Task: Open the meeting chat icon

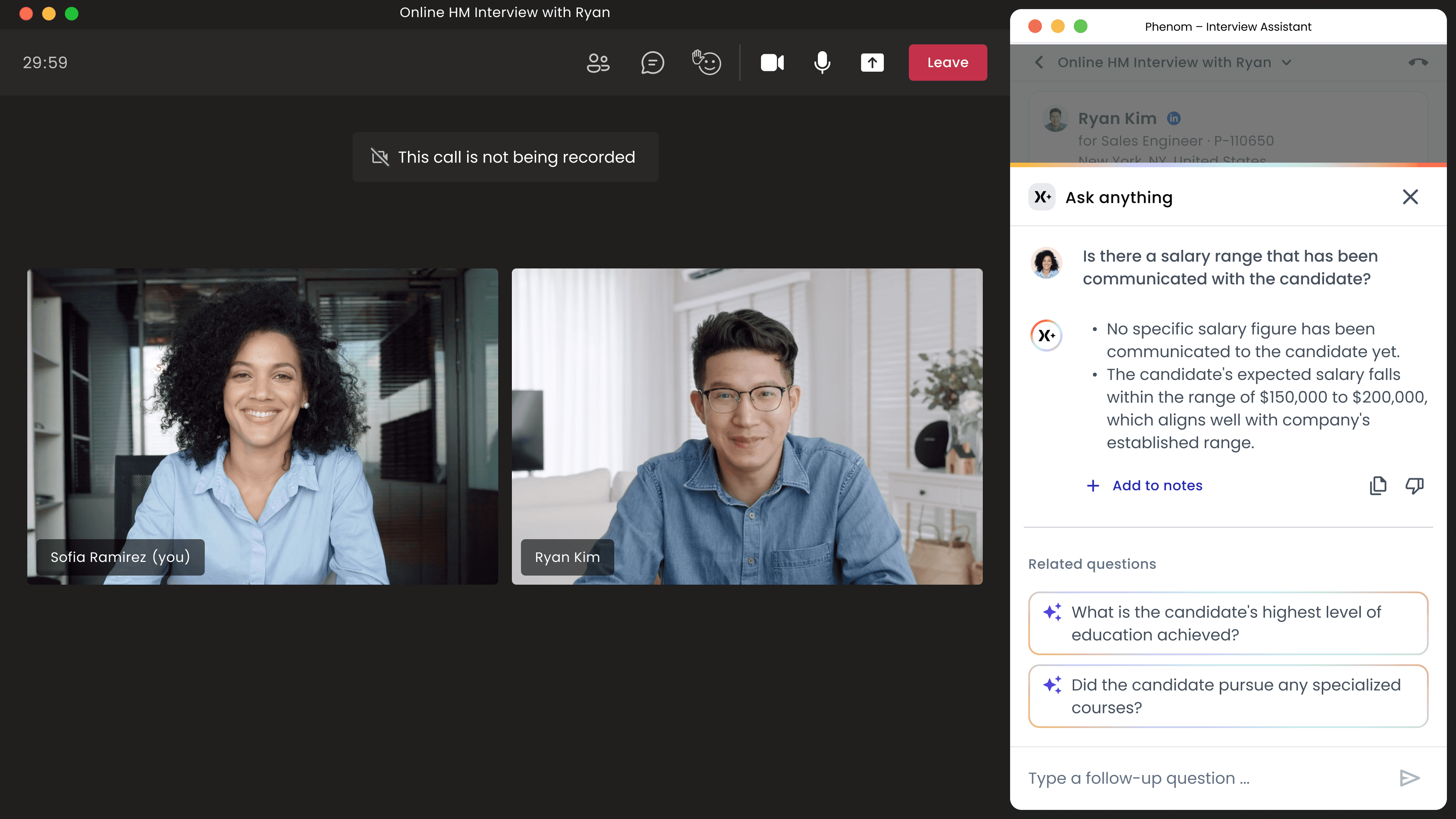Action: (x=652, y=63)
